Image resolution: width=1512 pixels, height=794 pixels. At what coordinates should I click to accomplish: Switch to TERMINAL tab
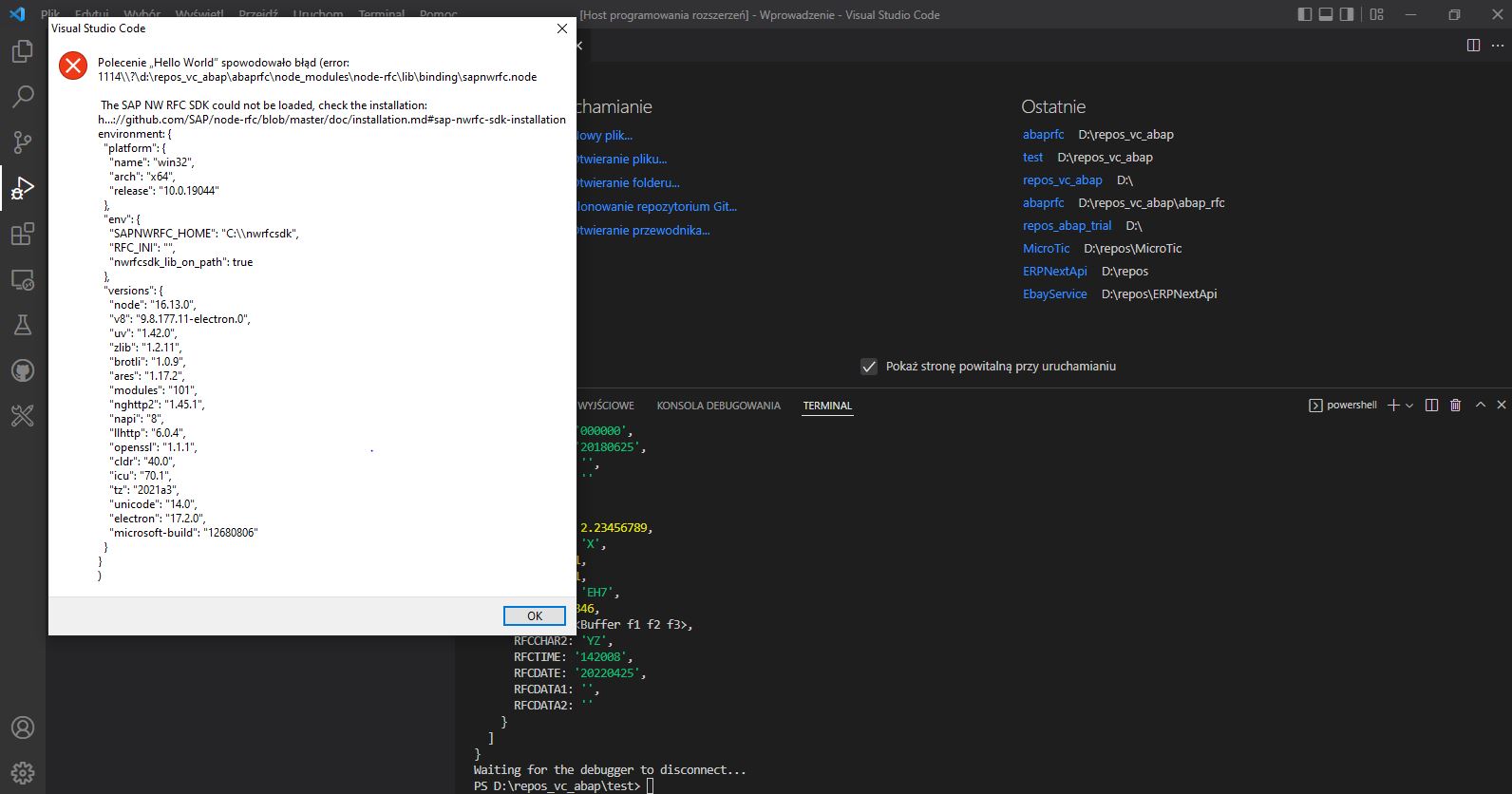(827, 406)
